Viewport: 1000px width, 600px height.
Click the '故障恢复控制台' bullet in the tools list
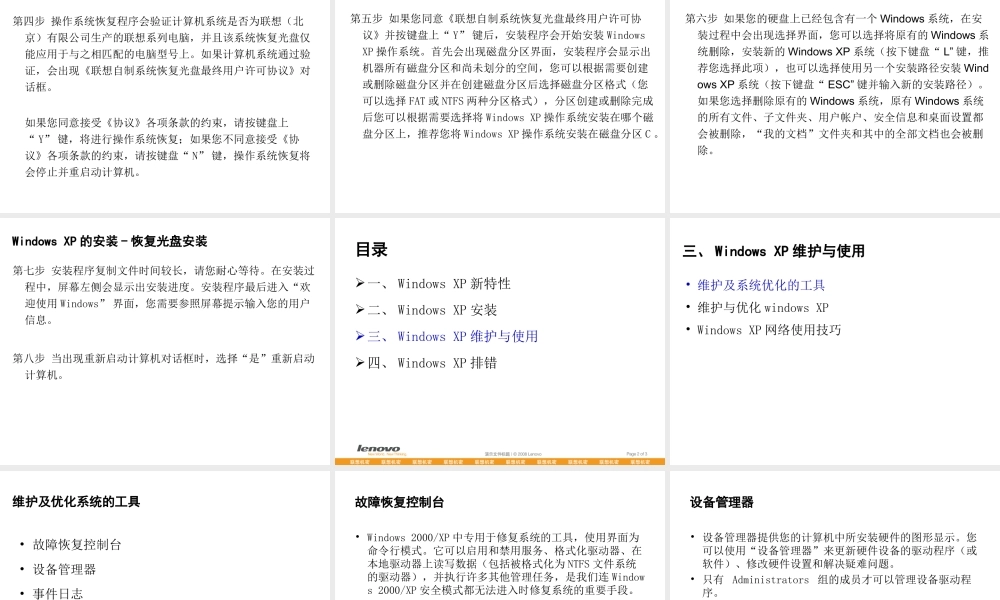77,545
